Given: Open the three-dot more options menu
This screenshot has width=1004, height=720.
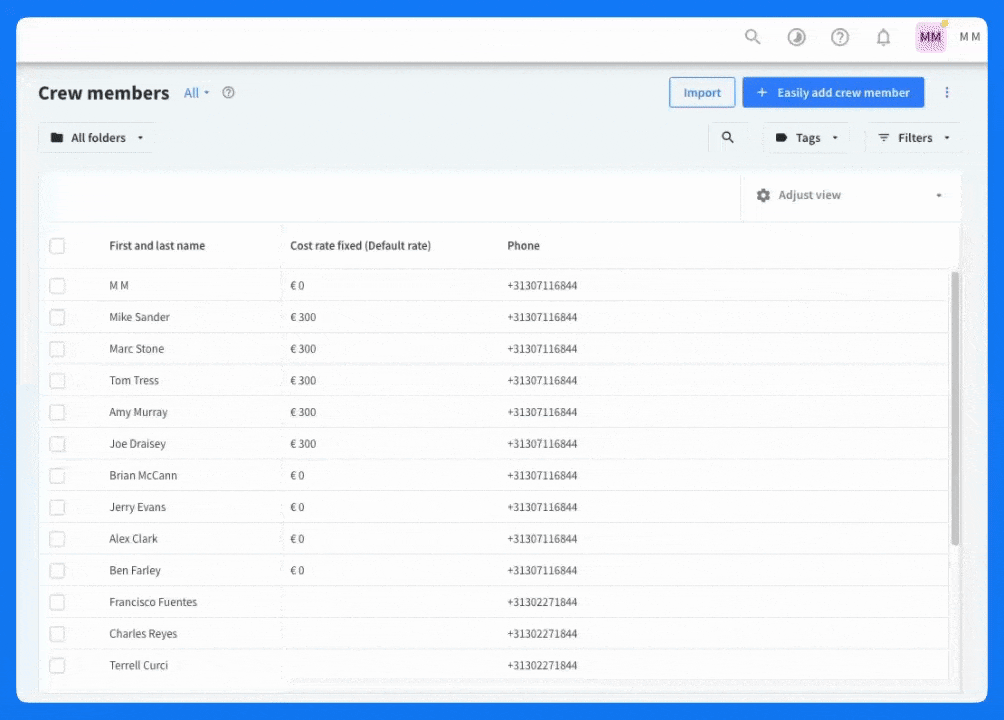Looking at the screenshot, I should coord(947,92).
